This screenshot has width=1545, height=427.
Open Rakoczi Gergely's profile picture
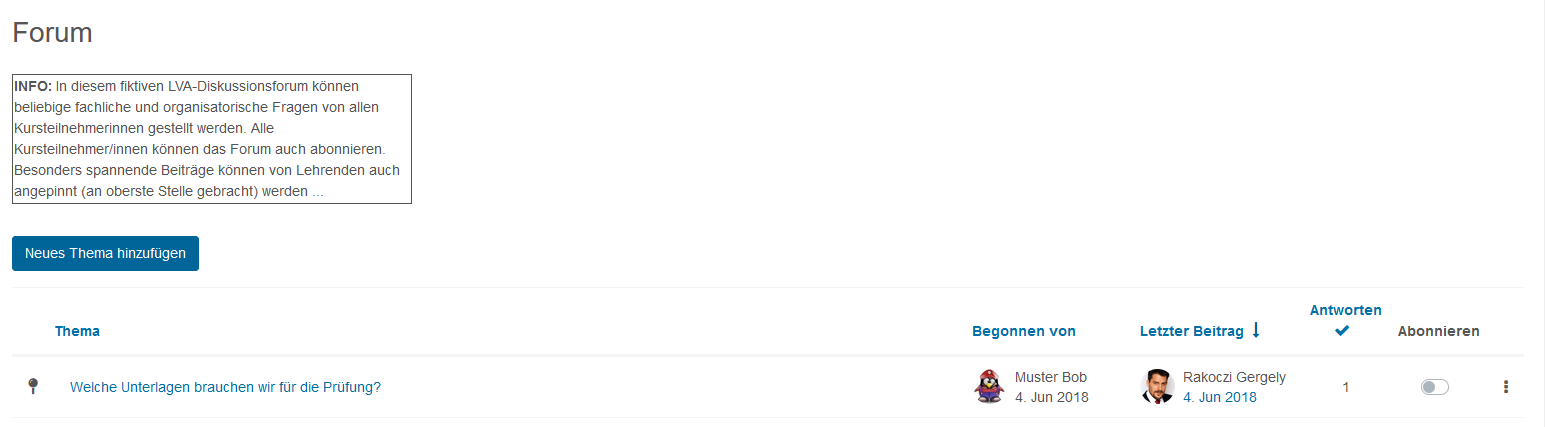click(x=1157, y=386)
